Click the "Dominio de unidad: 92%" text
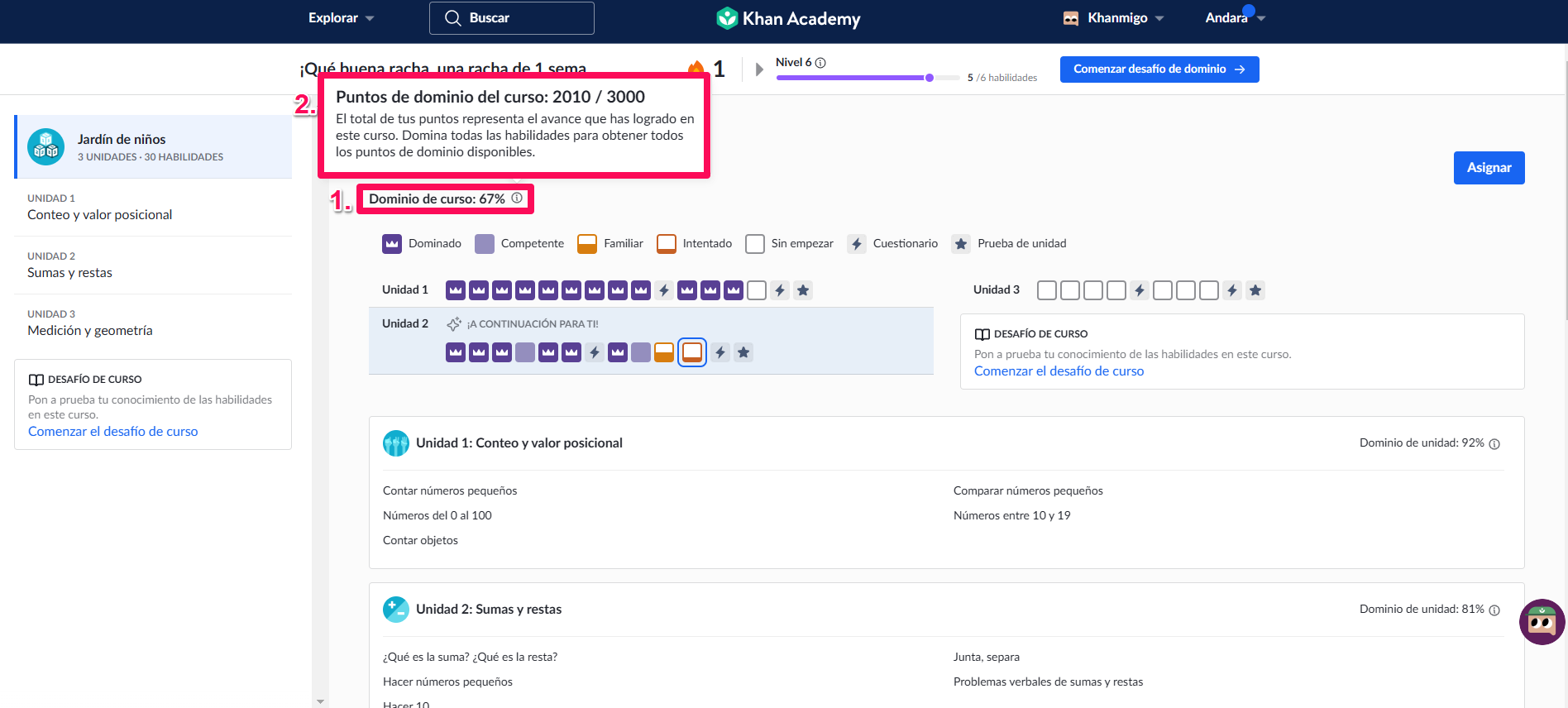Image resolution: width=1568 pixels, height=708 pixels. [1422, 443]
